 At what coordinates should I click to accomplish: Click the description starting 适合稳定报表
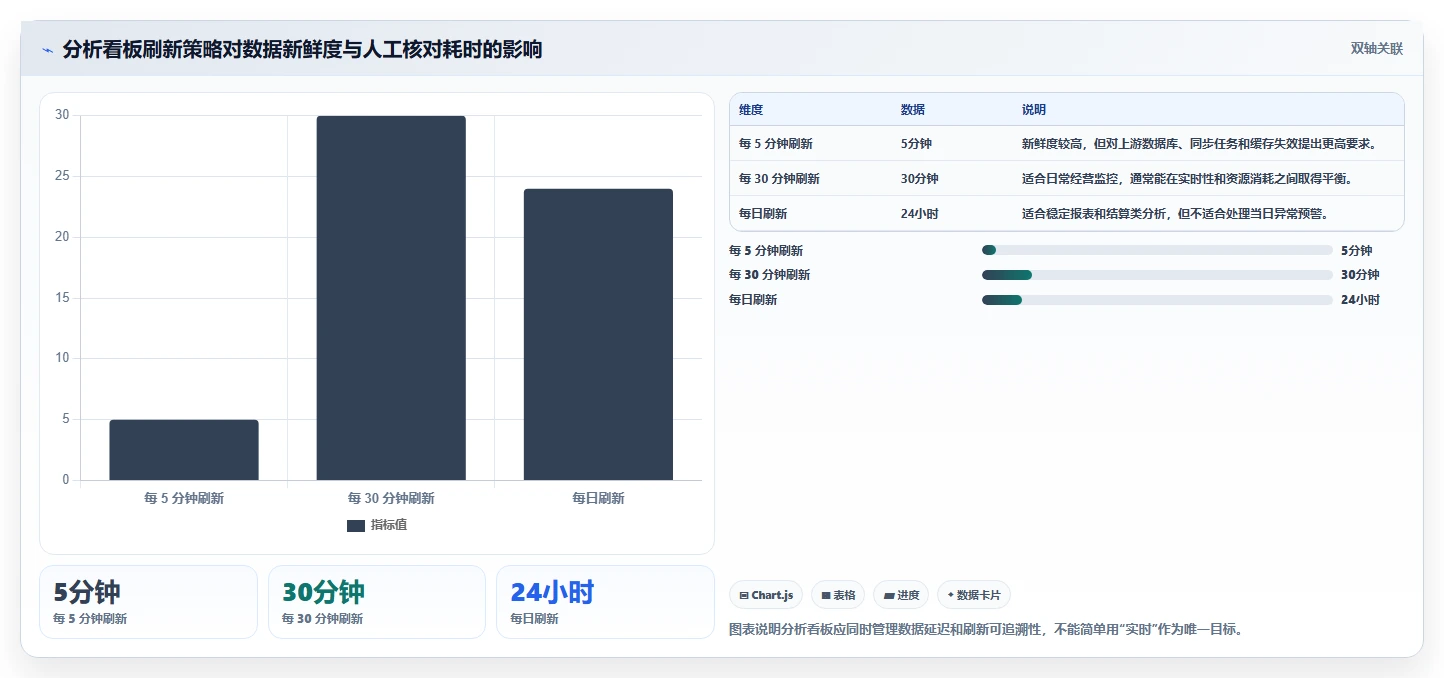click(1175, 214)
